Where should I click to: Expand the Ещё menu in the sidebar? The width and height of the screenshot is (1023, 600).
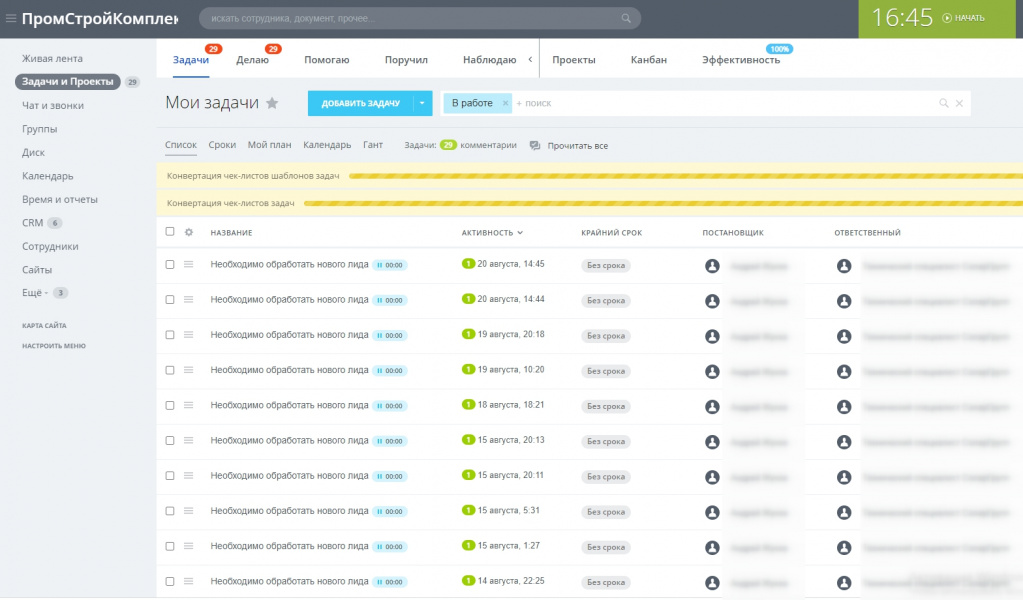[35, 293]
